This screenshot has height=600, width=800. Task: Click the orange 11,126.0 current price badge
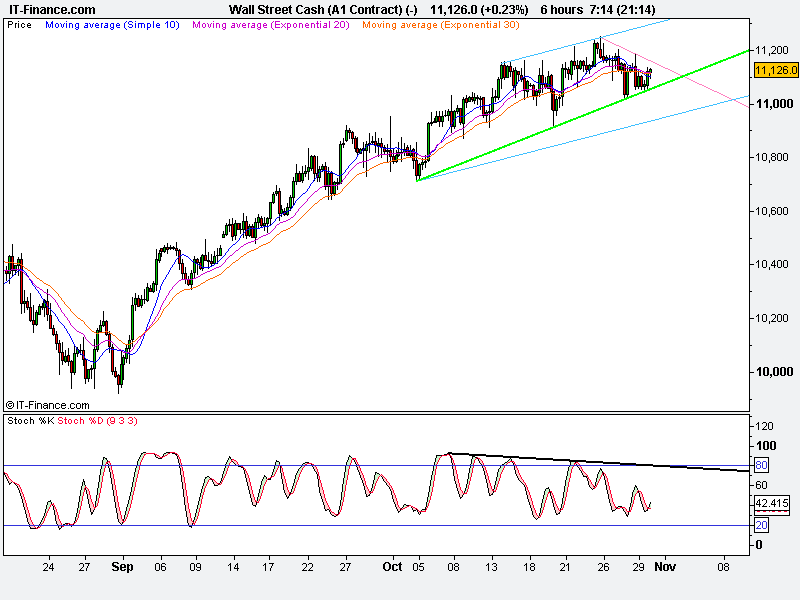[x=776, y=70]
